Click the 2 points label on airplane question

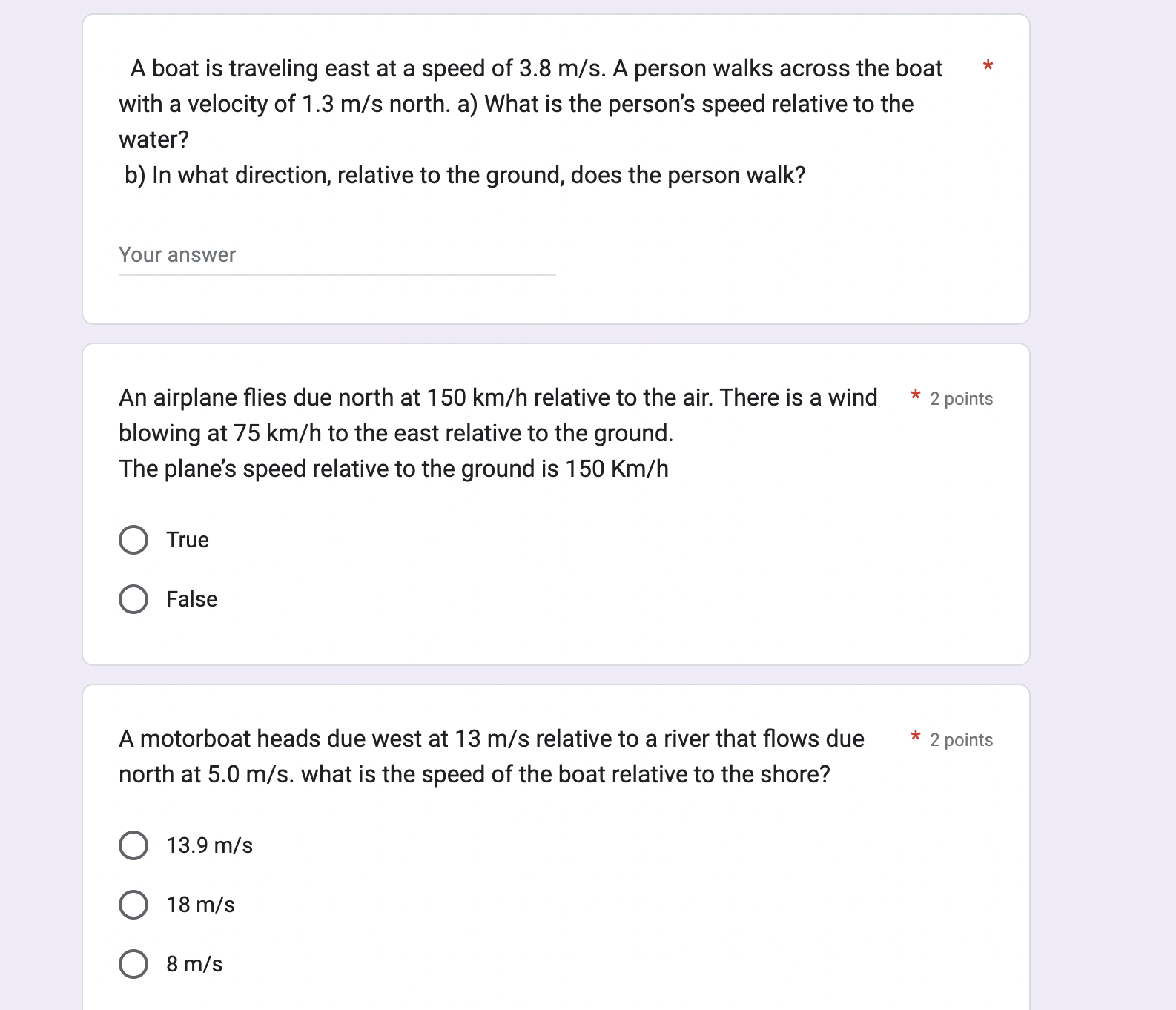pos(962,399)
